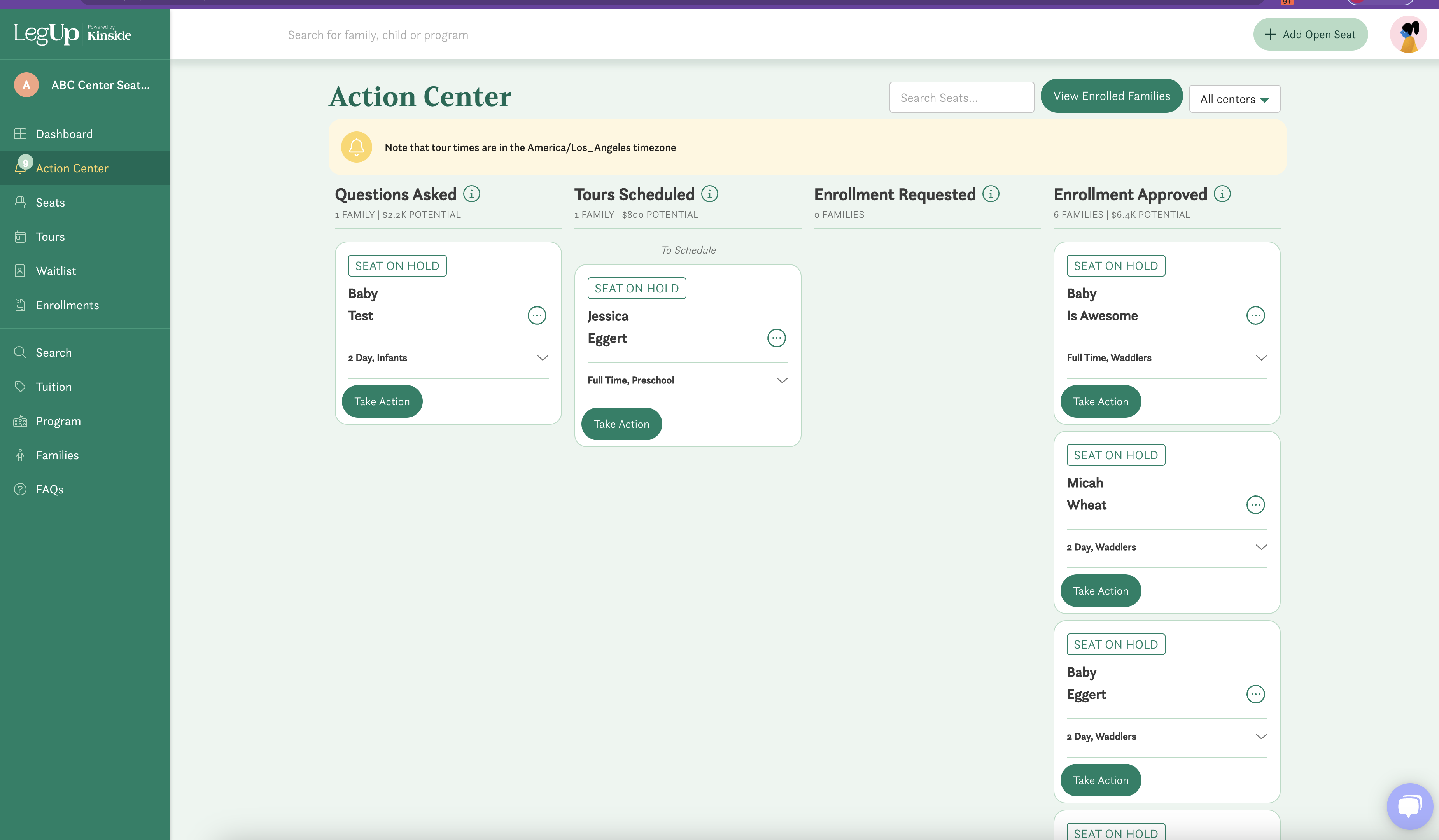1439x840 pixels.
Task: Click the FAQs question mark icon
Action: [x=20, y=489]
